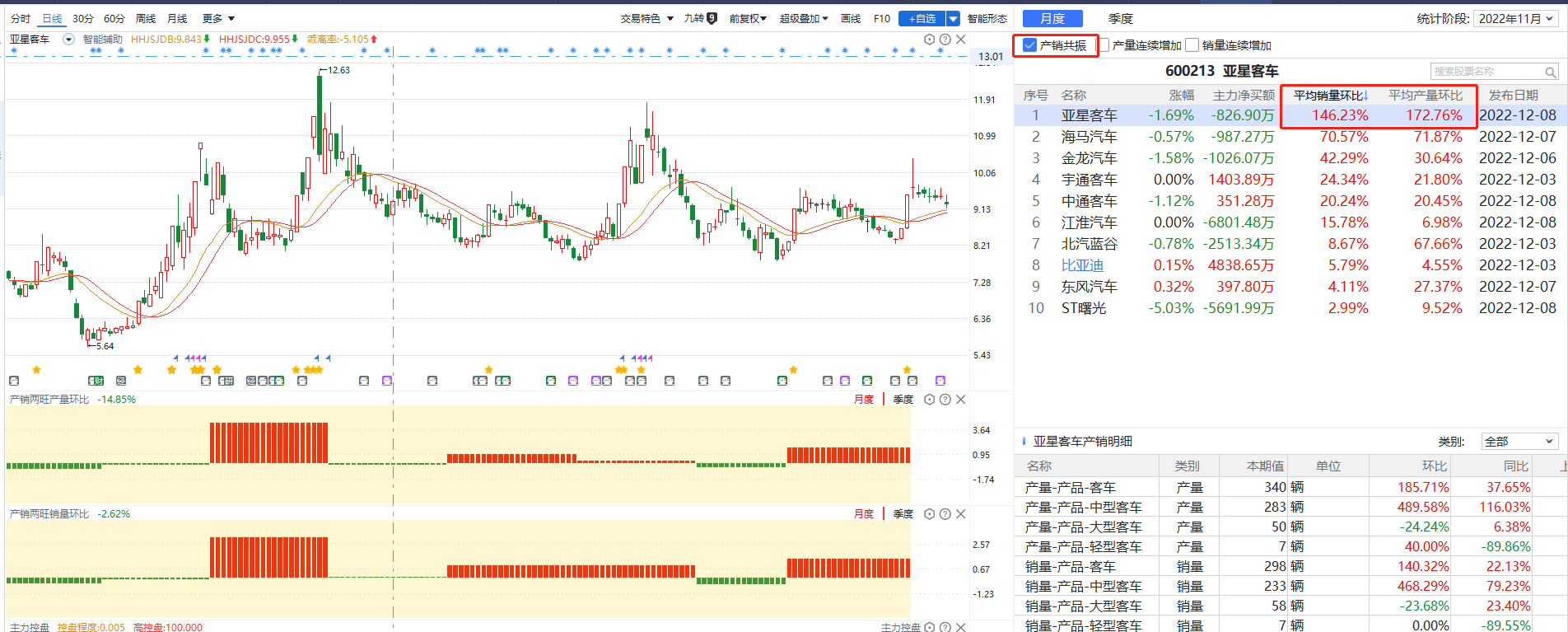
Task: Switch 销量环比 panel to 季度 mode
Action: tap(903, 514)
